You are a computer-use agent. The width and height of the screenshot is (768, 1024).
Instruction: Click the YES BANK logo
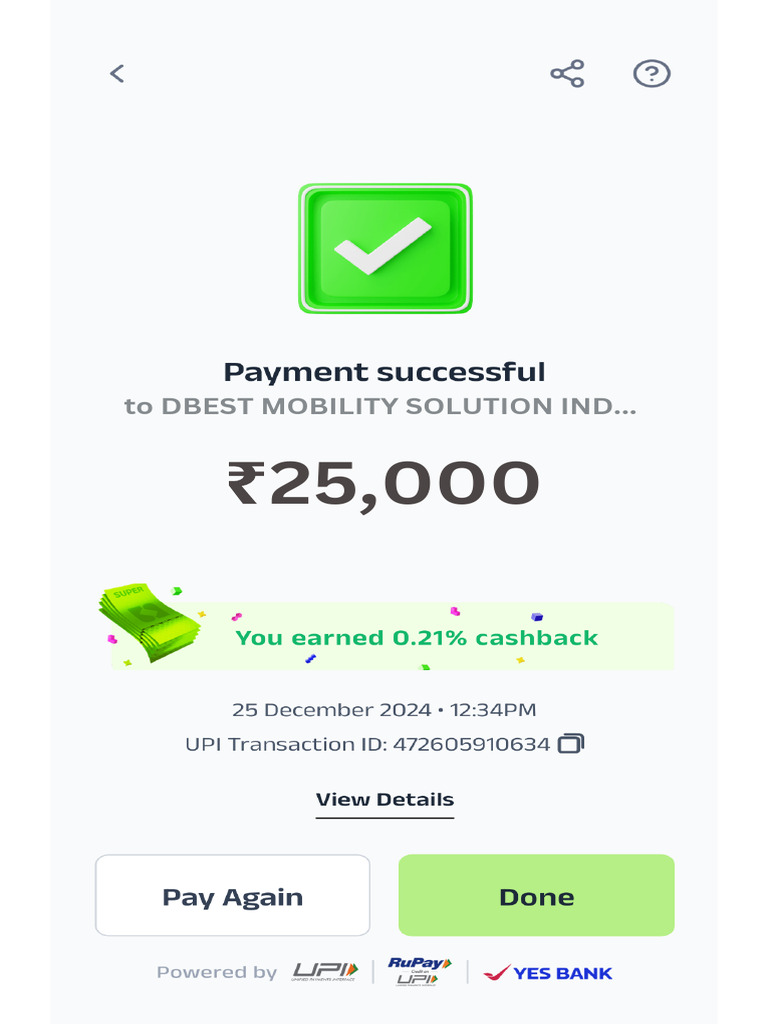(548, 972)
